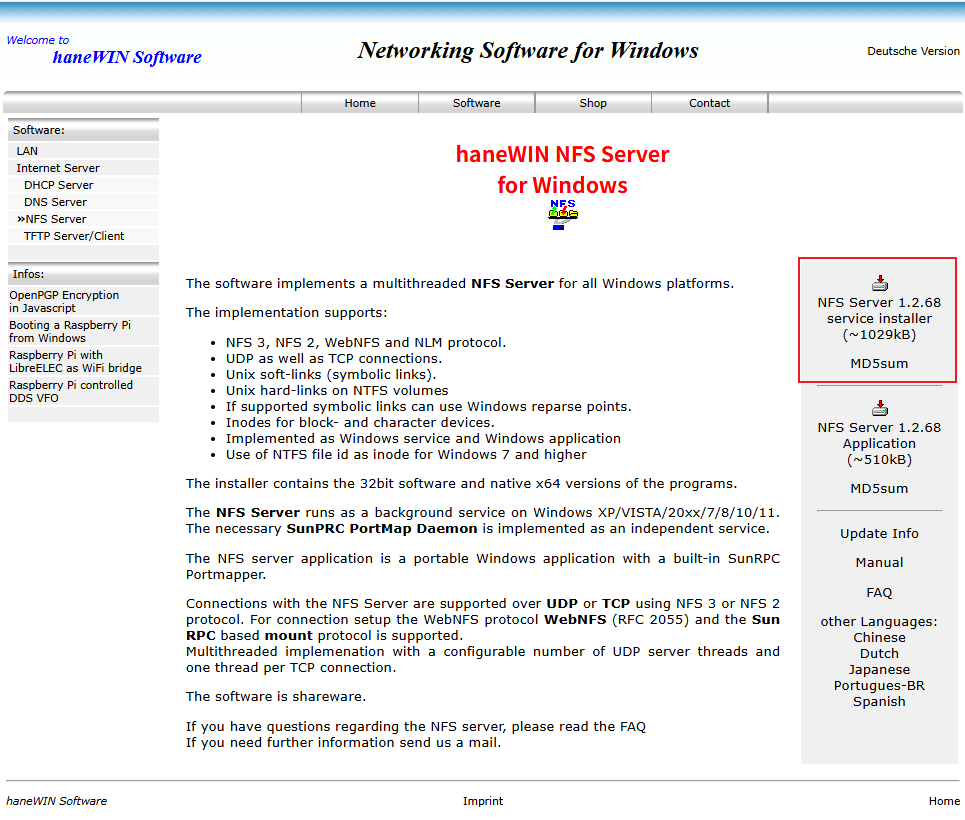965x820 pixels.
Task: Click the Home link in the footer
Action: 944,801
